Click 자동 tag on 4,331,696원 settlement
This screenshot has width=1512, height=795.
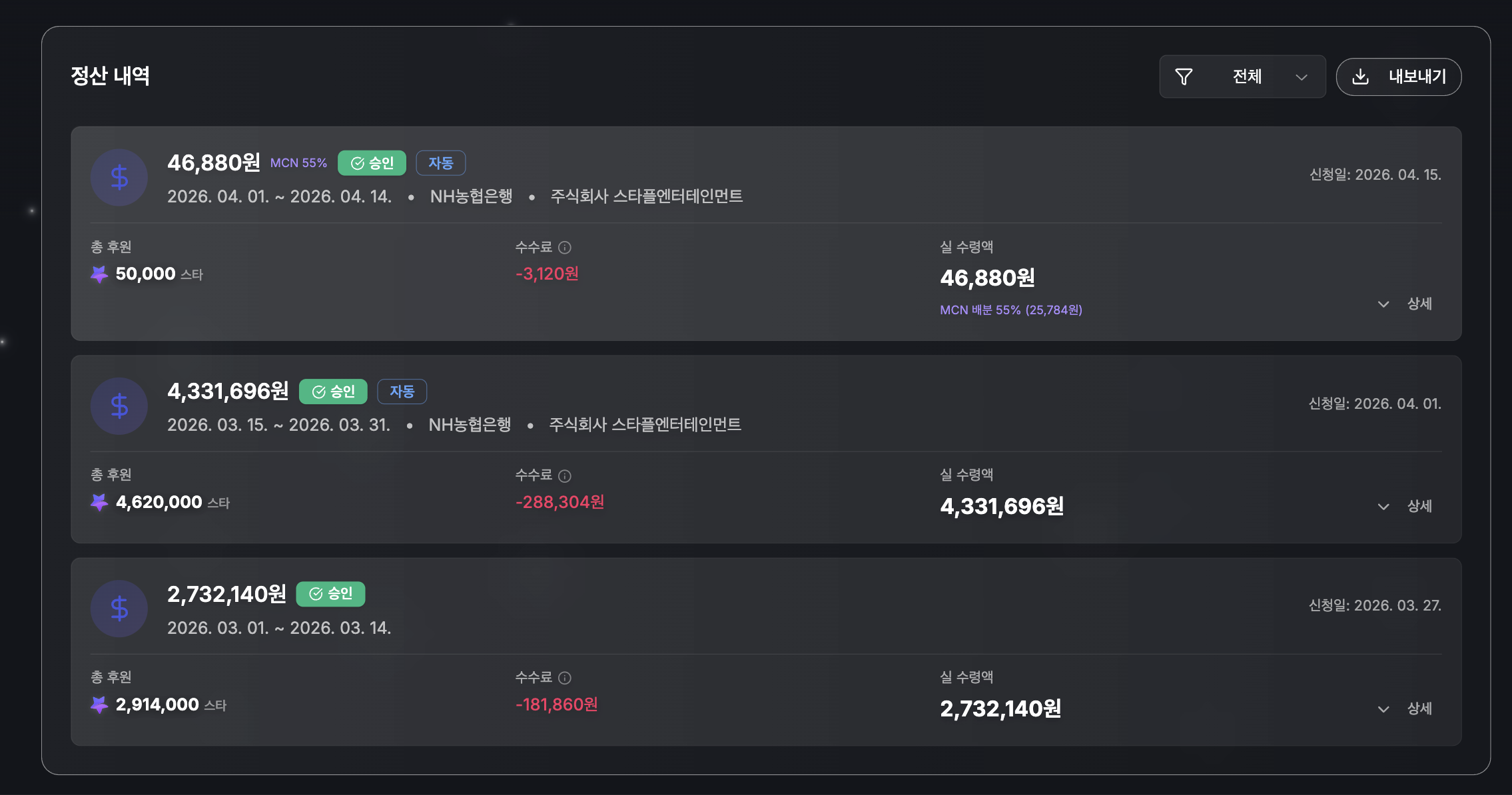coord(402,392)
